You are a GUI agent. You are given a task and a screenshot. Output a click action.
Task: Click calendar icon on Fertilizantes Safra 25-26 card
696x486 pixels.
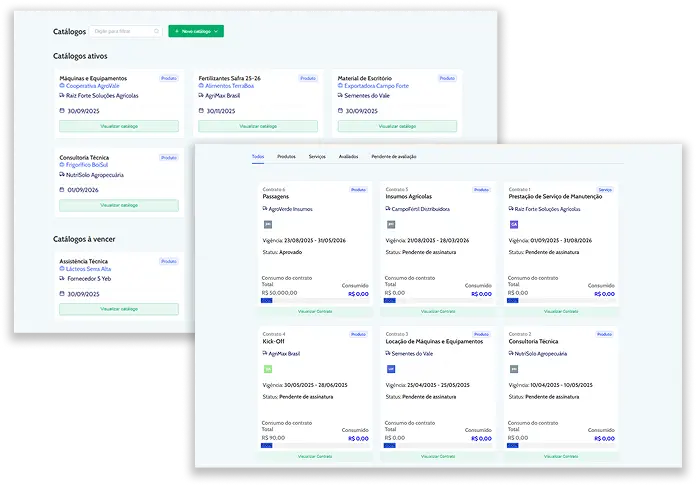pyautogui.click(x=202, y=110)
